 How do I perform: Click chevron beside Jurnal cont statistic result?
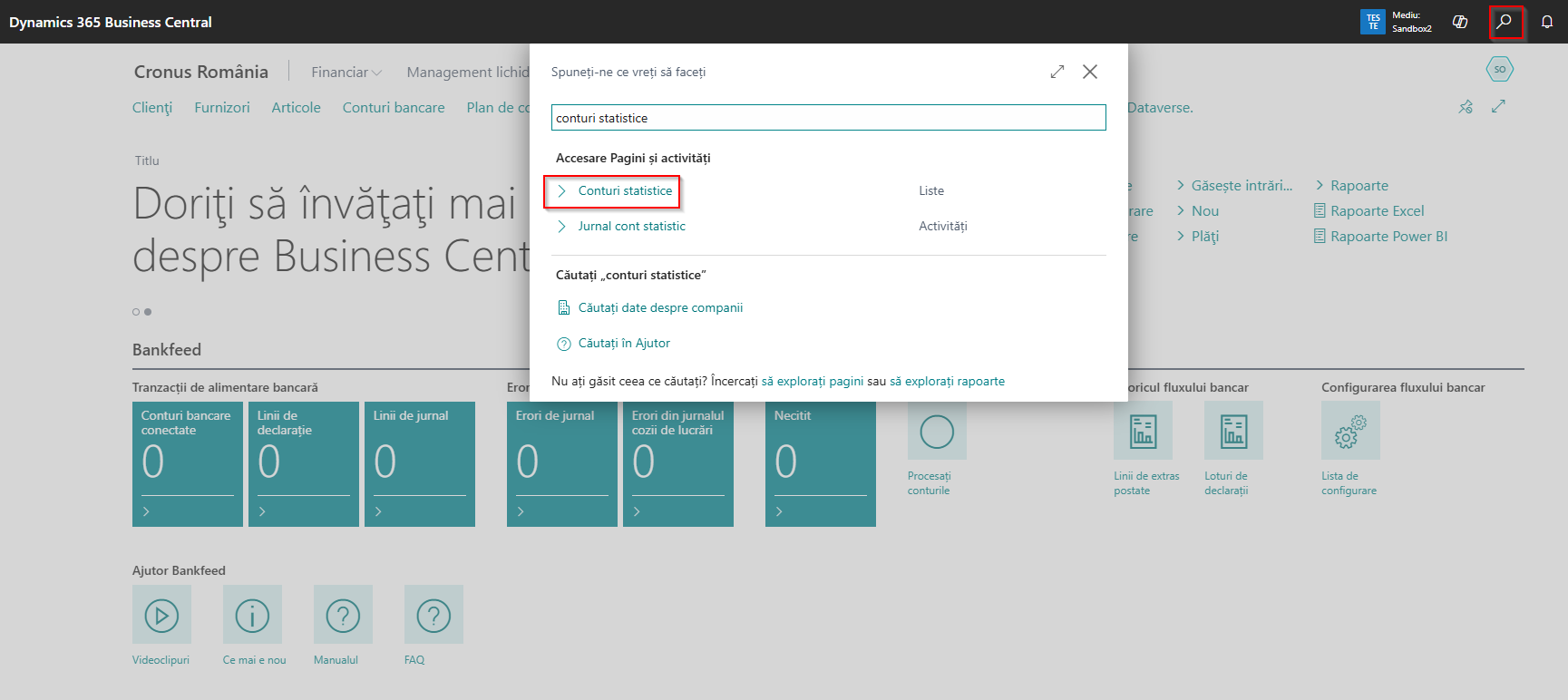[x=562, y=226]
